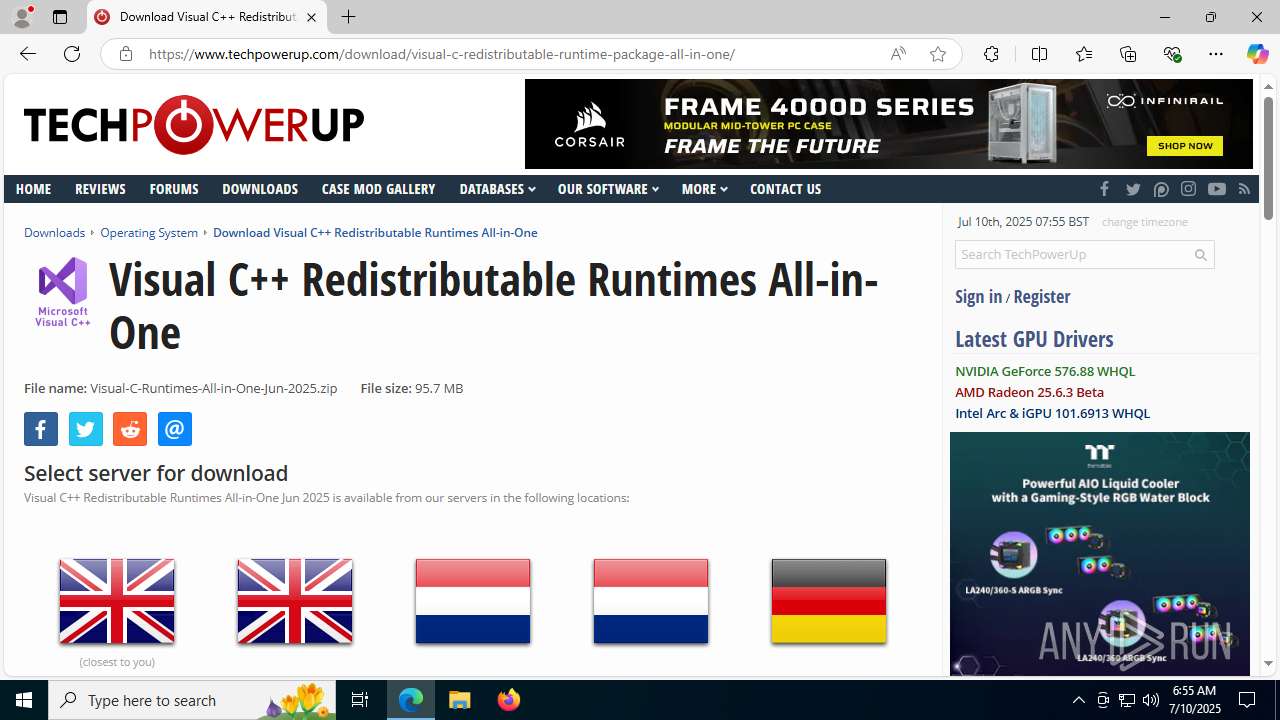The height and width of the screenshot is (720, 1280).
Task: Open Copilot sidebar
Action: tap(1257, 54)
